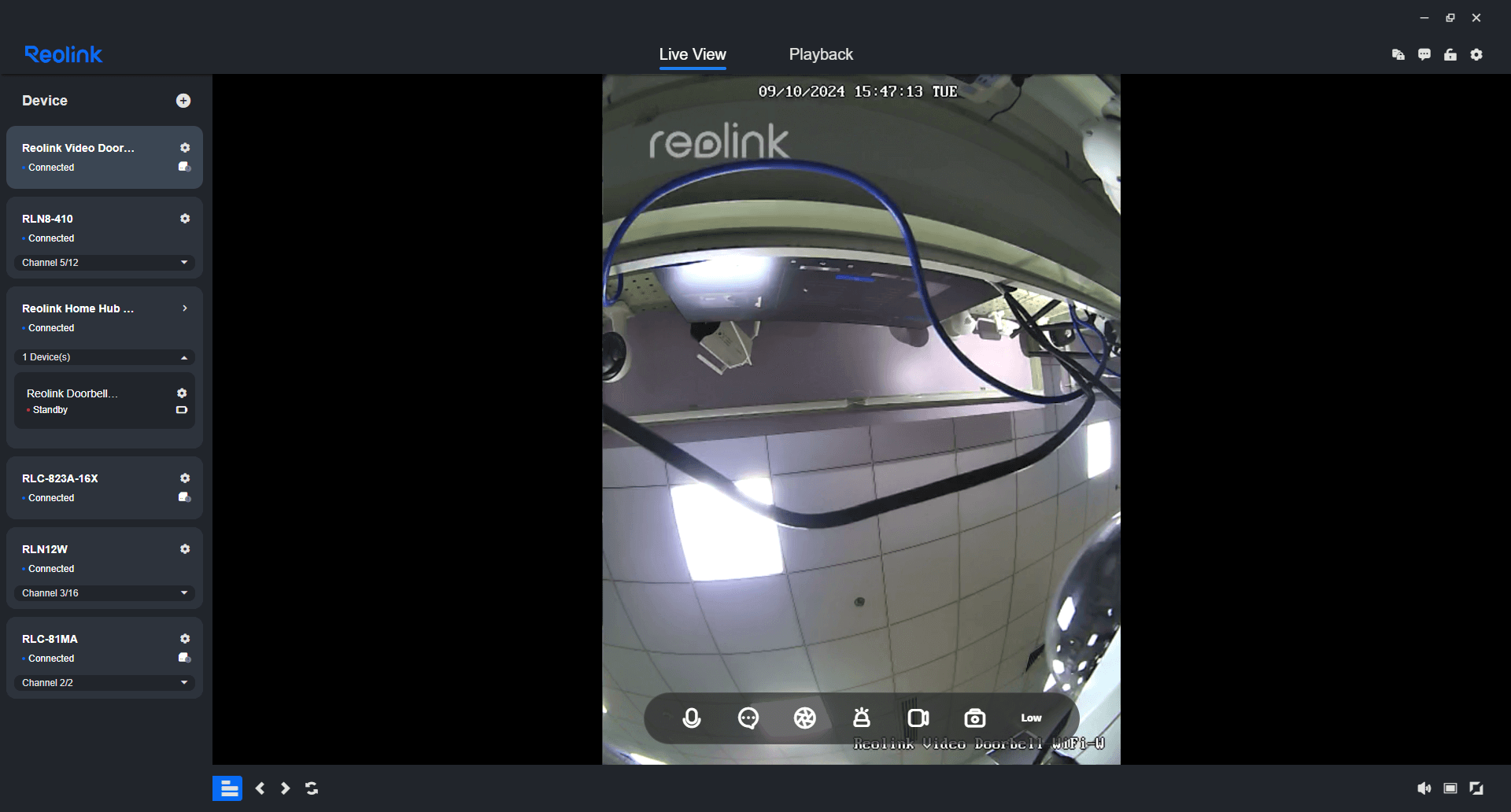
Task: Go to previous camera page
Action: pos(260,788)
